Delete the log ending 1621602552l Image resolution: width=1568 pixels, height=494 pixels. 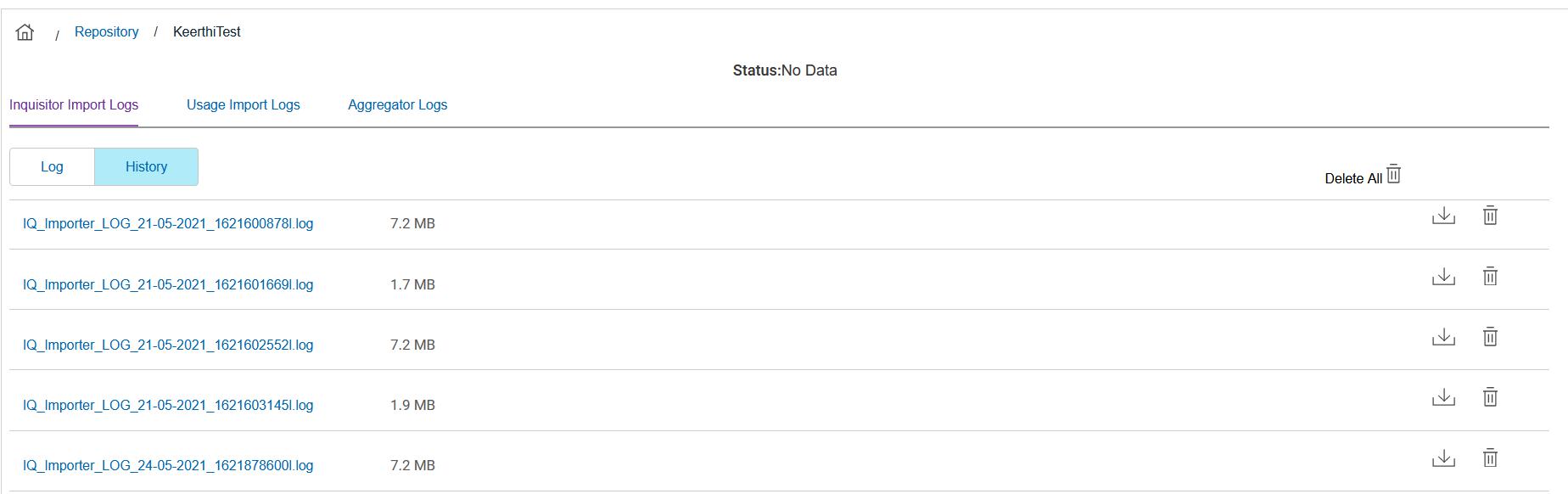(1490, 337)
